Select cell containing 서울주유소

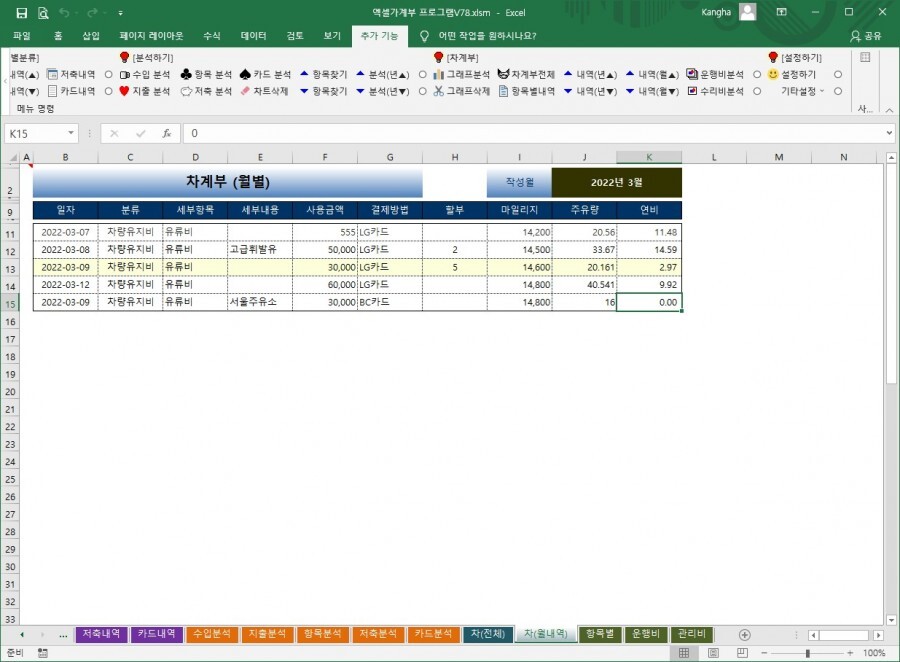[260, 302]
